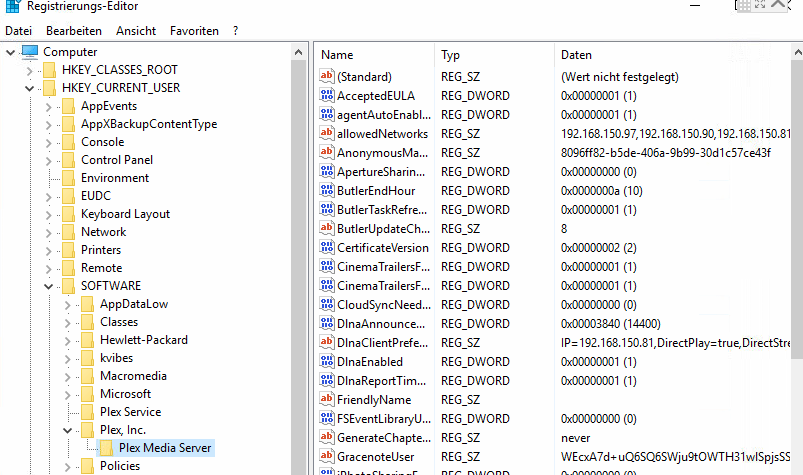803x475 pixels.
Task: Open the Ansicht menu
Action: coord(136,31)
